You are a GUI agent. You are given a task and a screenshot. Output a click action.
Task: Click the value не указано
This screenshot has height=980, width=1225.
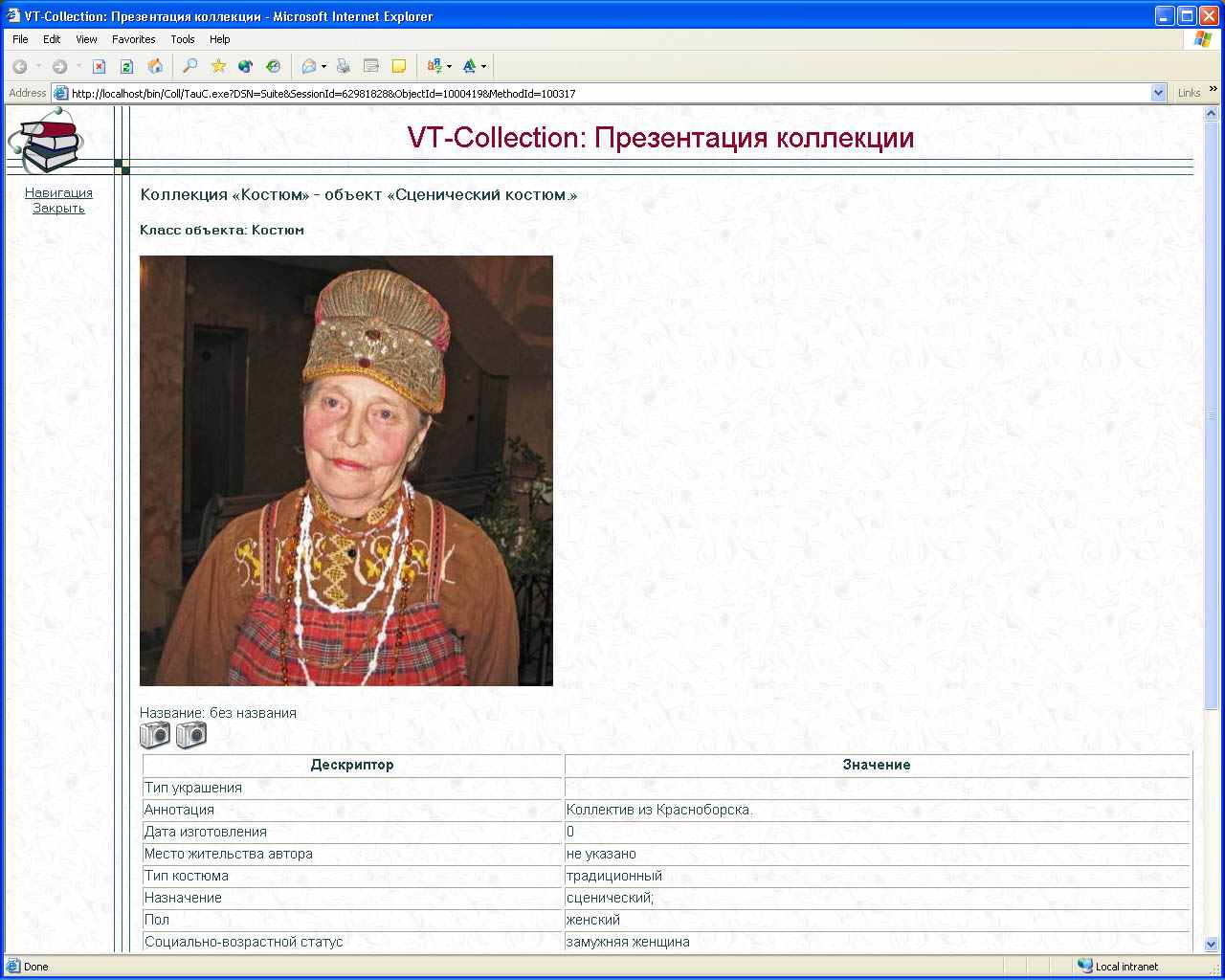601,854
